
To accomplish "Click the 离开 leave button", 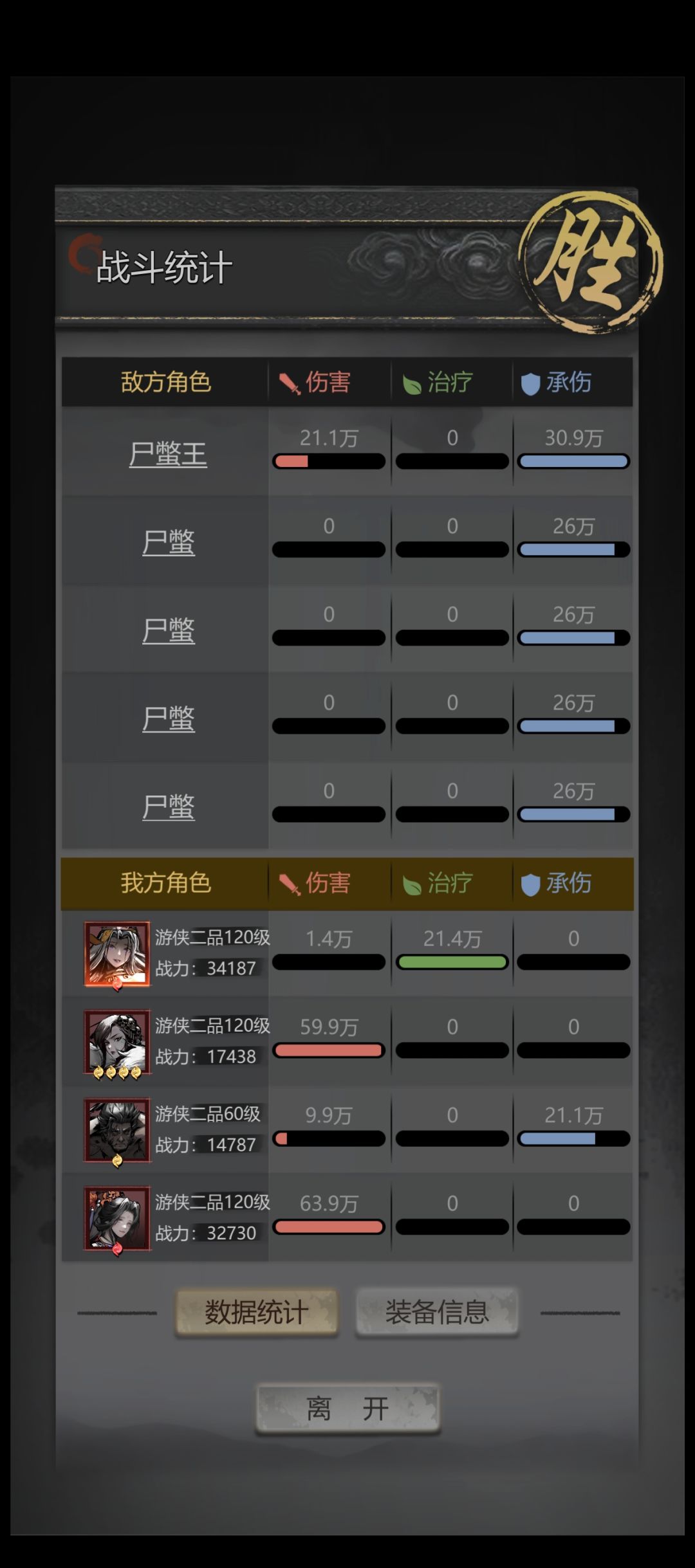I will tap(347, 1408).
